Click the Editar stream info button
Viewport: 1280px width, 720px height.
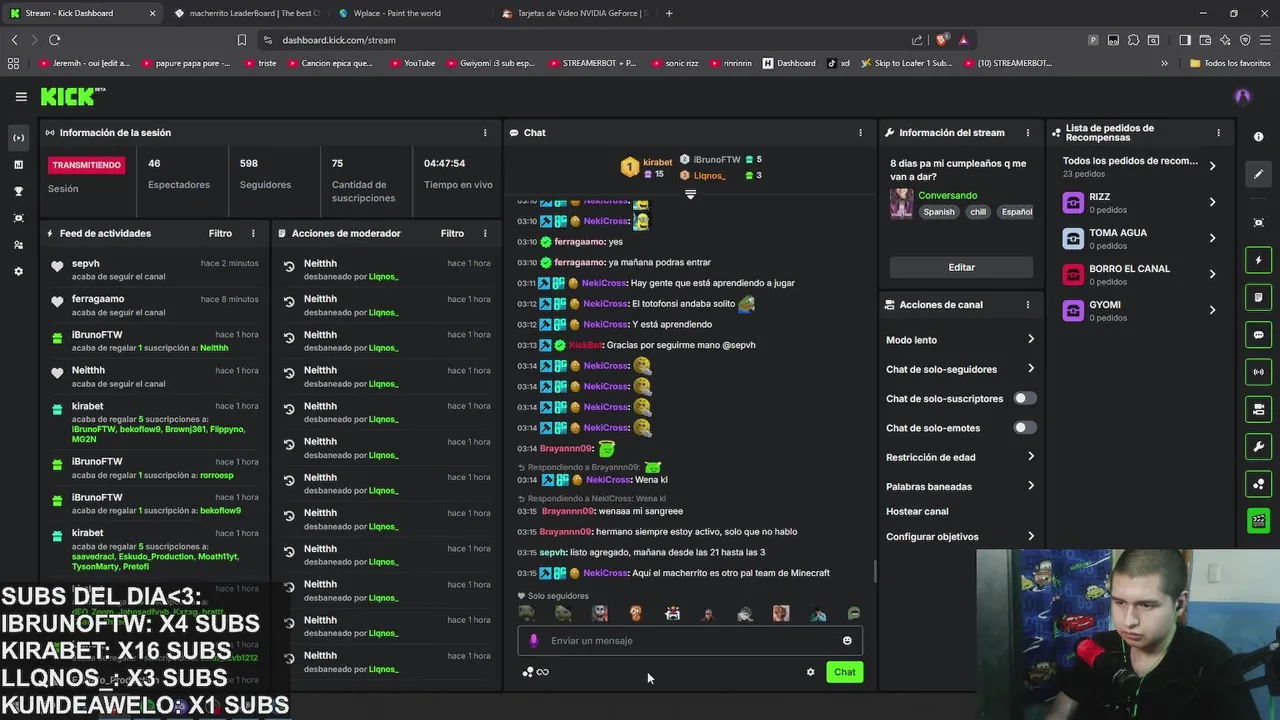click(961, 267)
